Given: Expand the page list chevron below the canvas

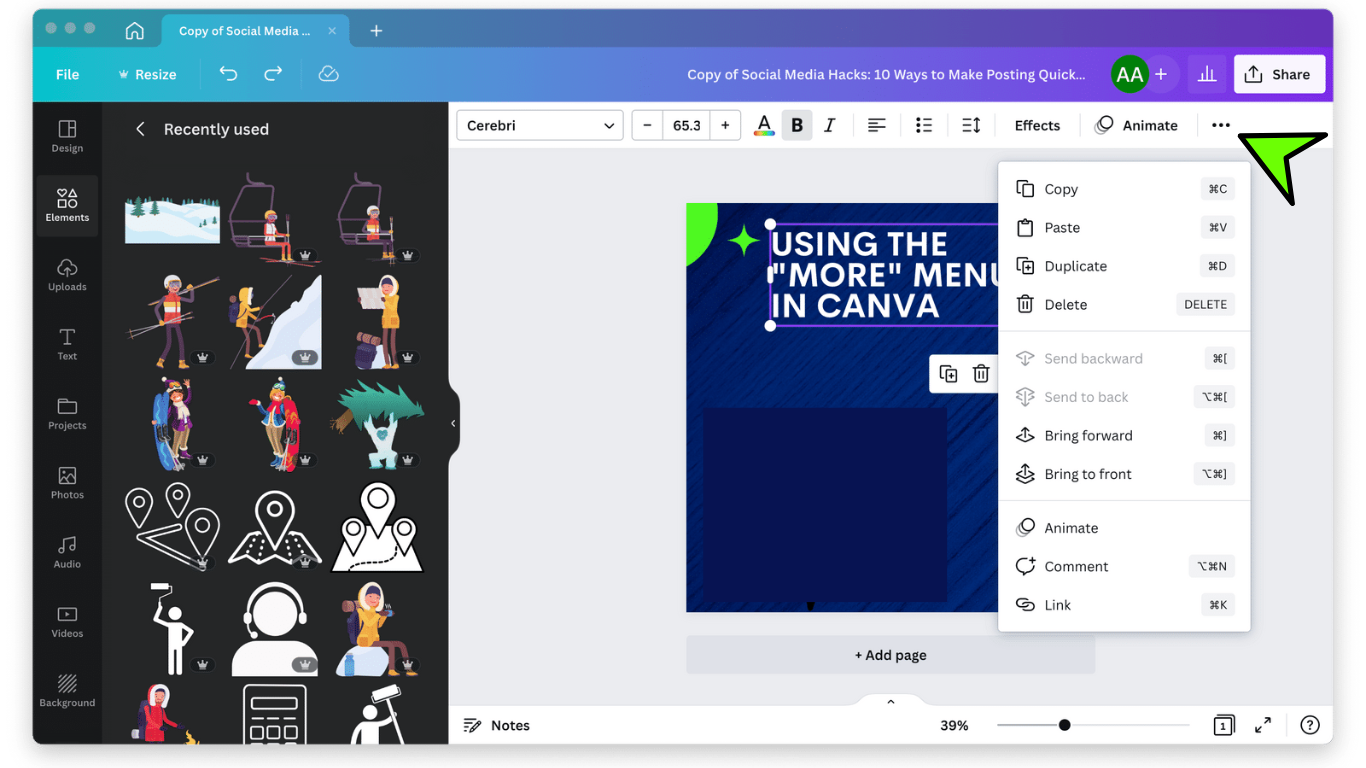Looking at the screenshot, I should tap(890, 702).
